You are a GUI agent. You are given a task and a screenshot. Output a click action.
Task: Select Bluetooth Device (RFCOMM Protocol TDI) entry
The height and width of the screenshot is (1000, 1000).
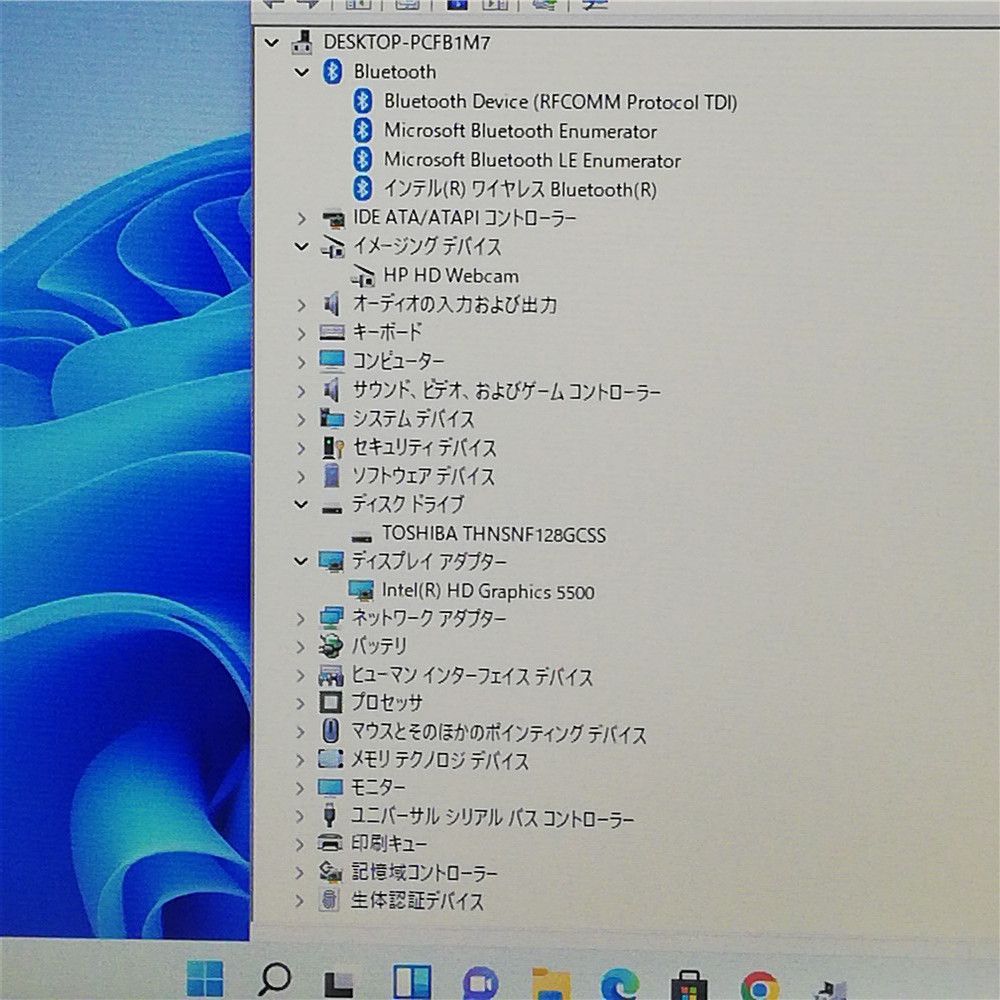pos(561,102)
